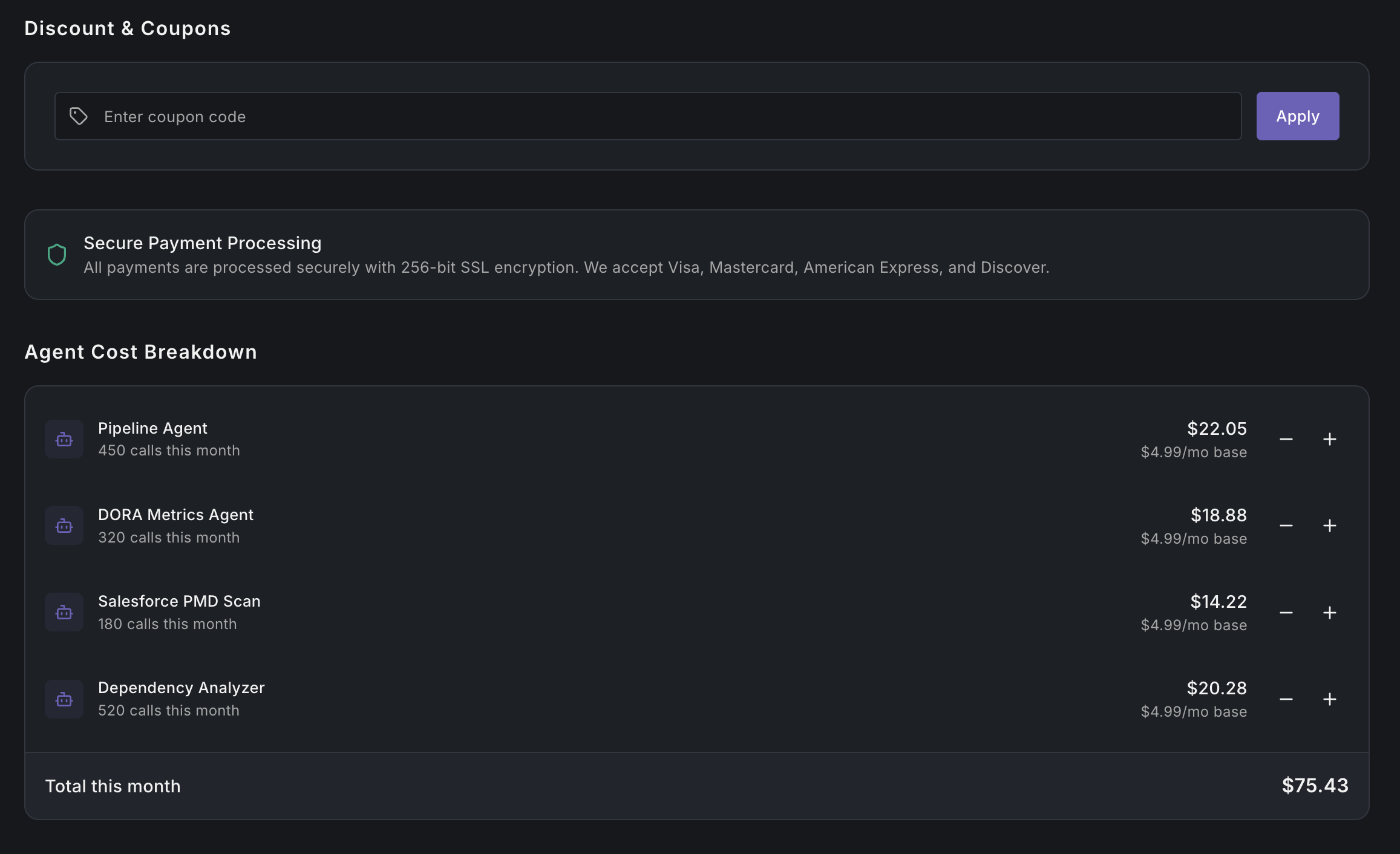Decrement the Dependency Analyzer row

pos(1286,699)
